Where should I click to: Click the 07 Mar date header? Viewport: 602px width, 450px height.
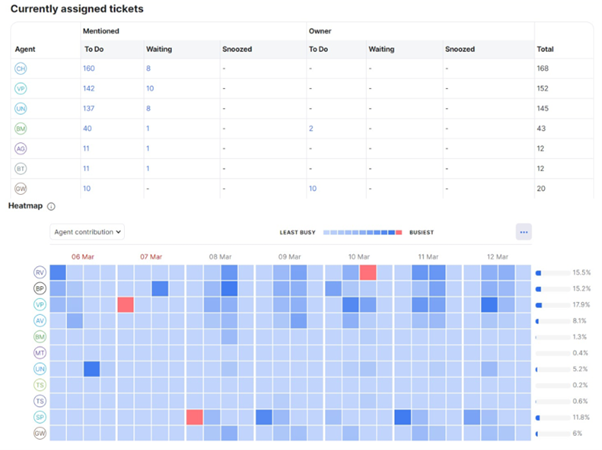(x=151, y=257)
